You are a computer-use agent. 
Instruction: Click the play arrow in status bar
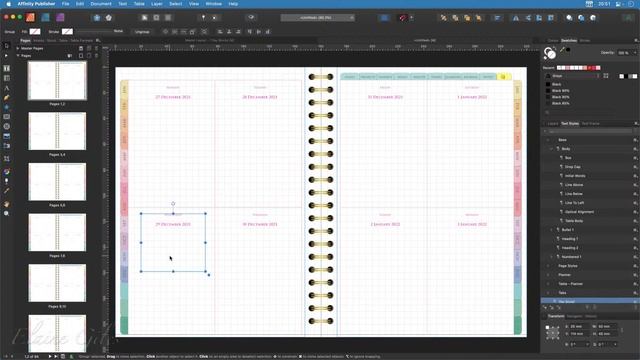[x=50, y=356]
